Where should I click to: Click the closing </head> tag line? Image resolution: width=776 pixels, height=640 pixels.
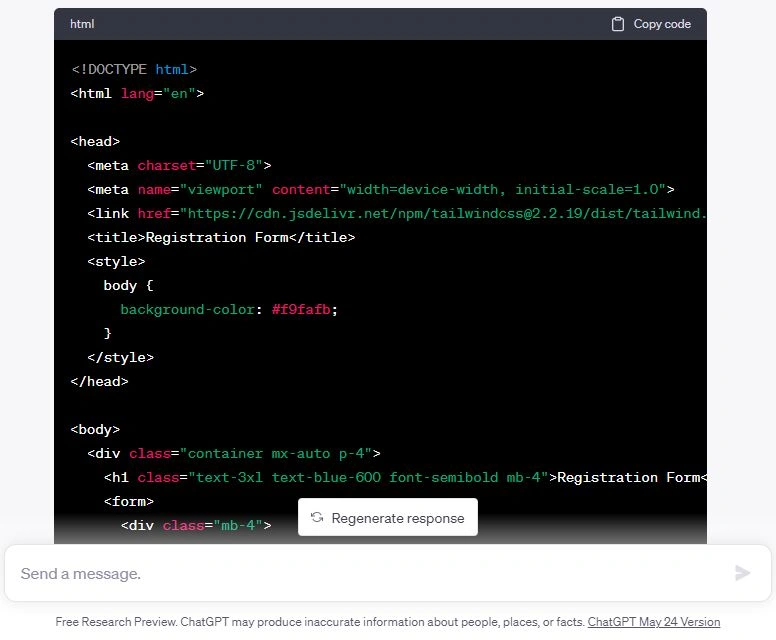pyautogui.click(x=99, y=382)
